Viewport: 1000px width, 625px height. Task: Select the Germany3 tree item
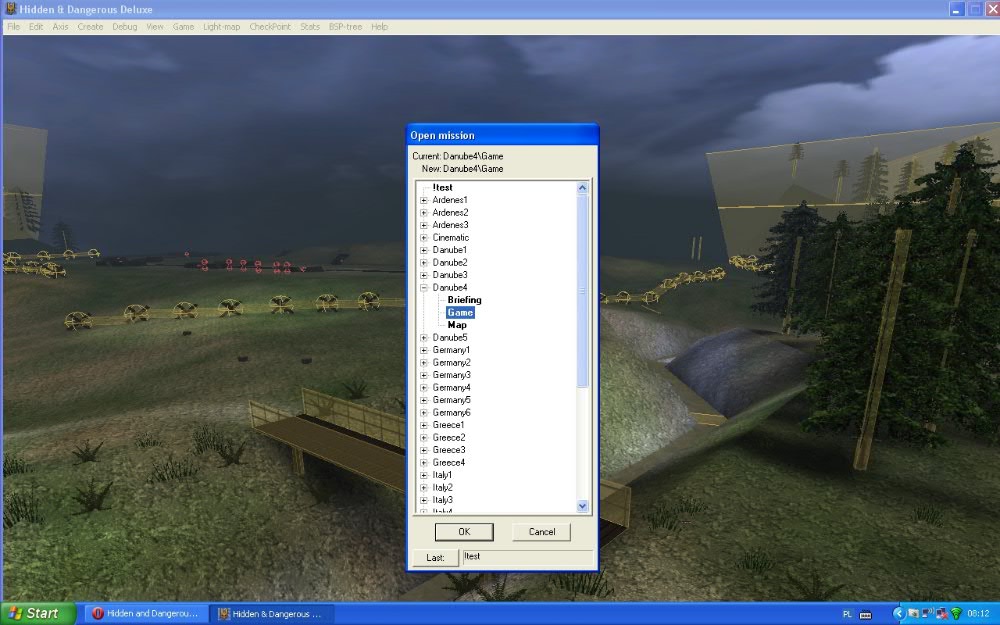point(452,375)
